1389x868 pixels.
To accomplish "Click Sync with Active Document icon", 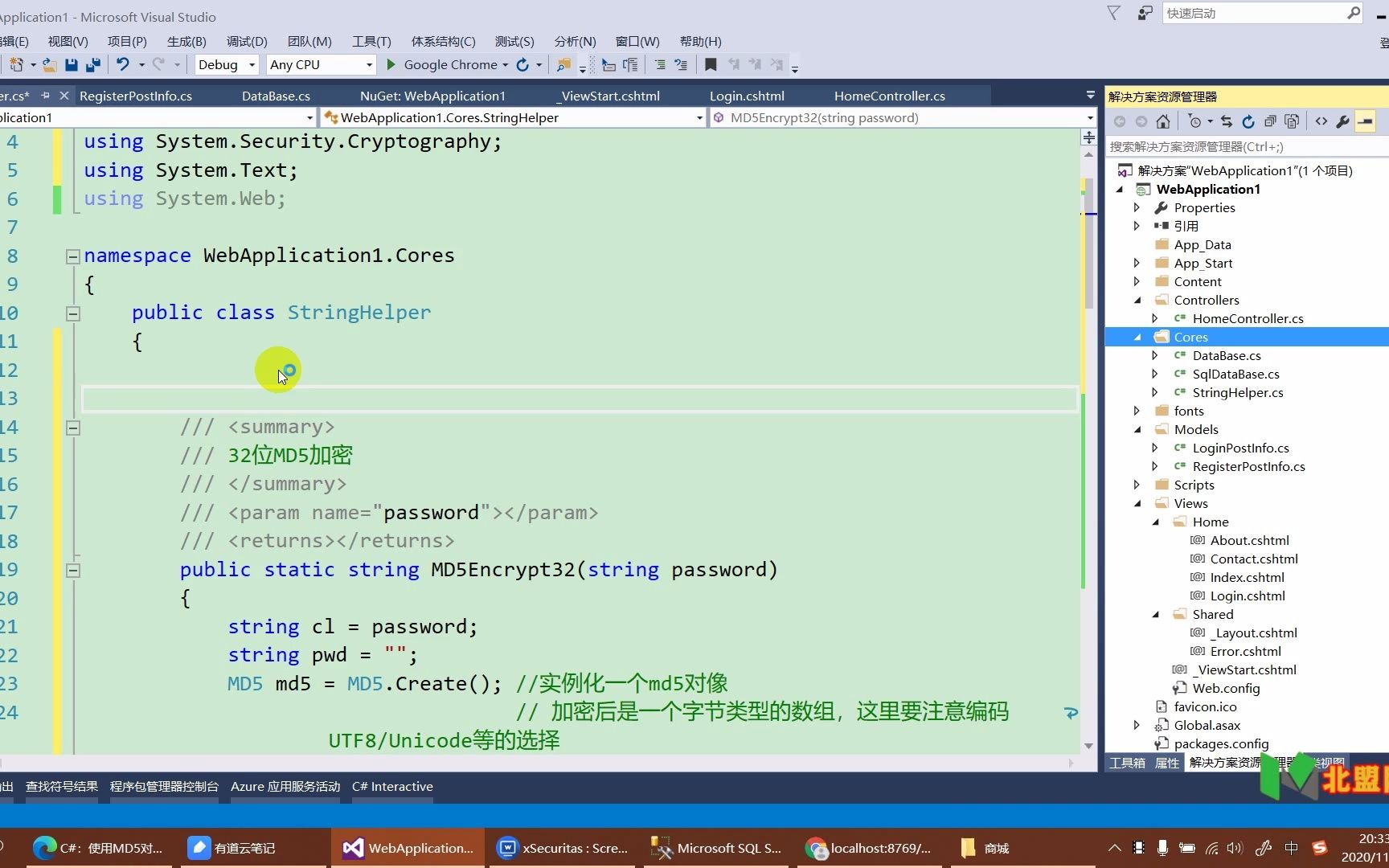I will [x=1227, y=121].
